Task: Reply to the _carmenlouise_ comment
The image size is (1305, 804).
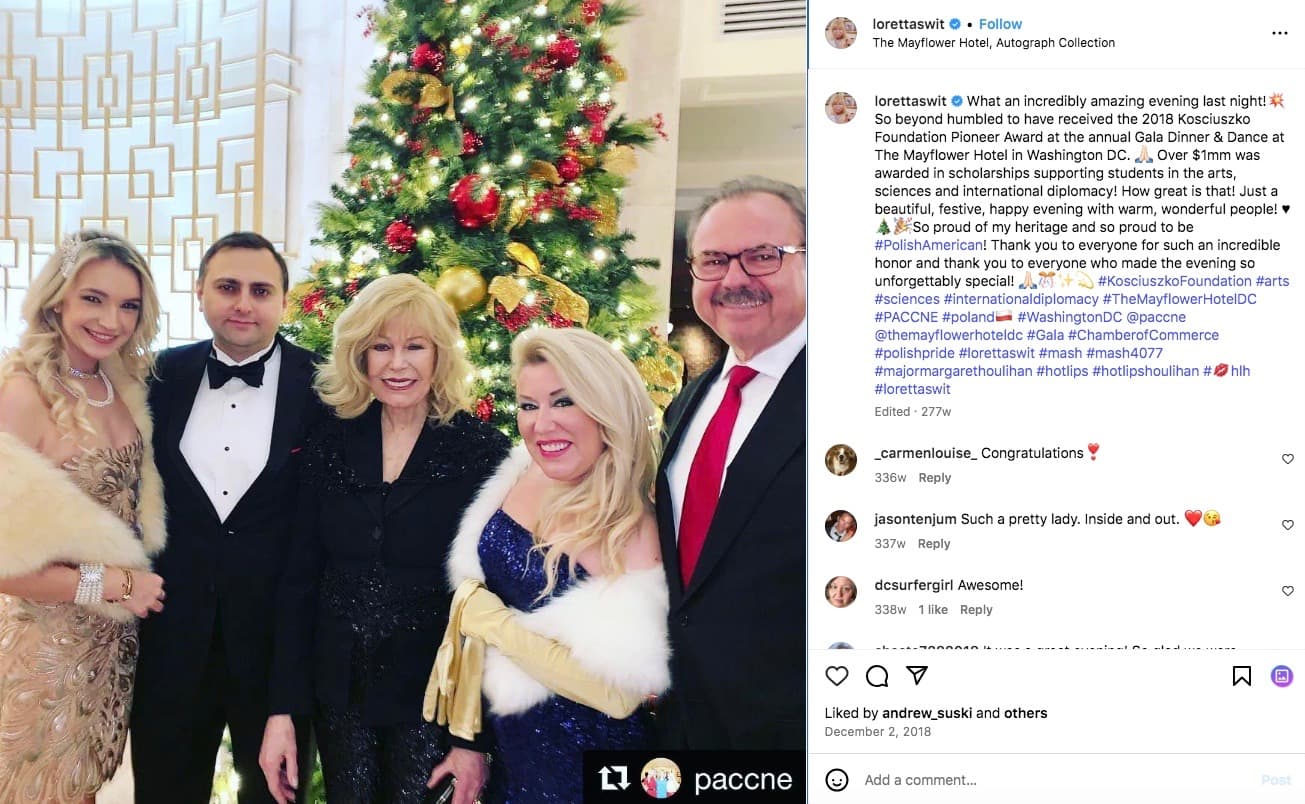Action: 935,478
